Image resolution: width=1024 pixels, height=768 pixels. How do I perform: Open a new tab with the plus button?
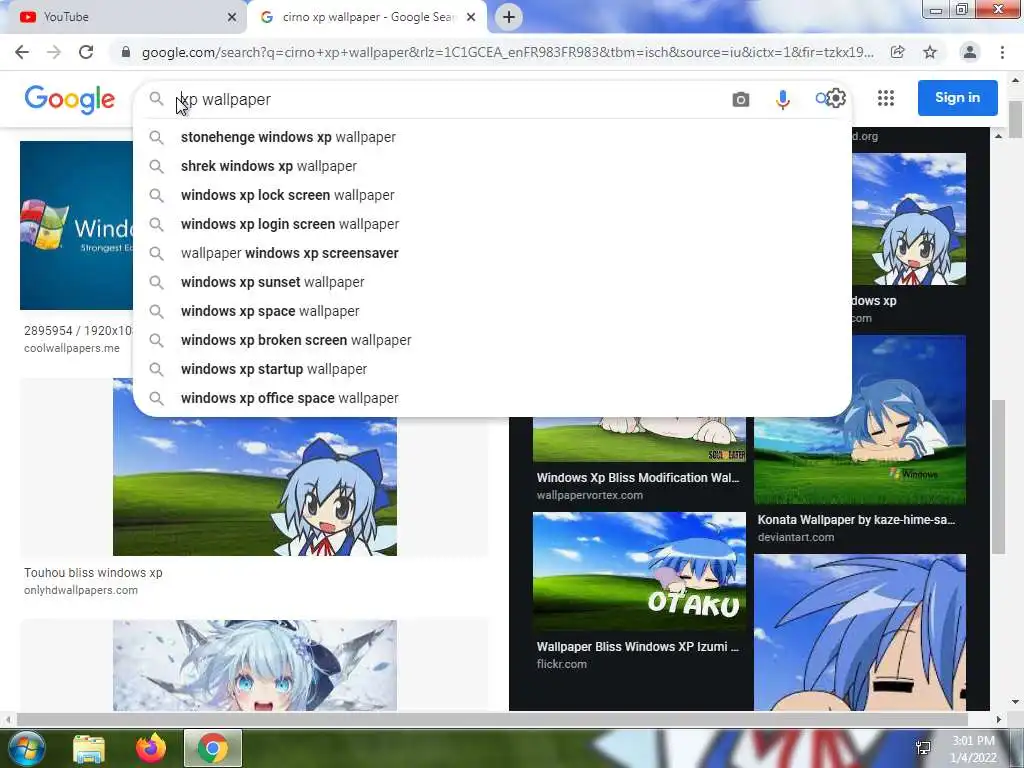509,17
